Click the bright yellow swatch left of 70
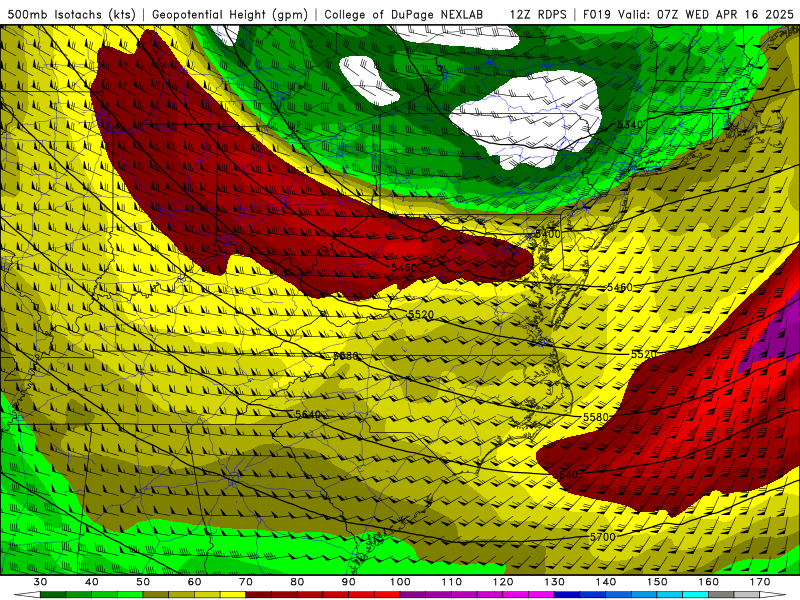The height and width of the screenshot is (600, 800). [x=233, y=595]
